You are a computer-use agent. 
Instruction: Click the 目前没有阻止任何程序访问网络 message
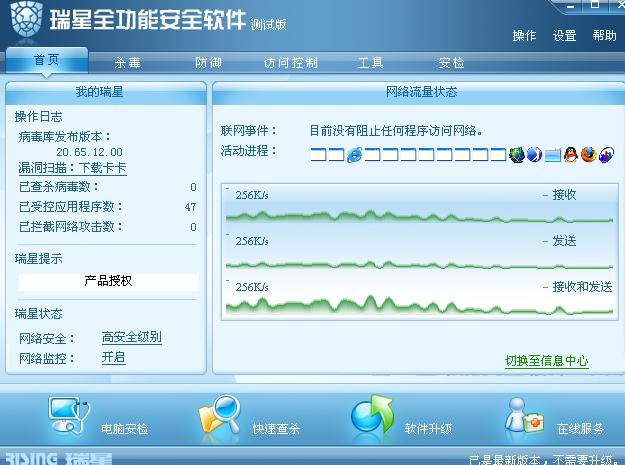click(x=397, y=130)
